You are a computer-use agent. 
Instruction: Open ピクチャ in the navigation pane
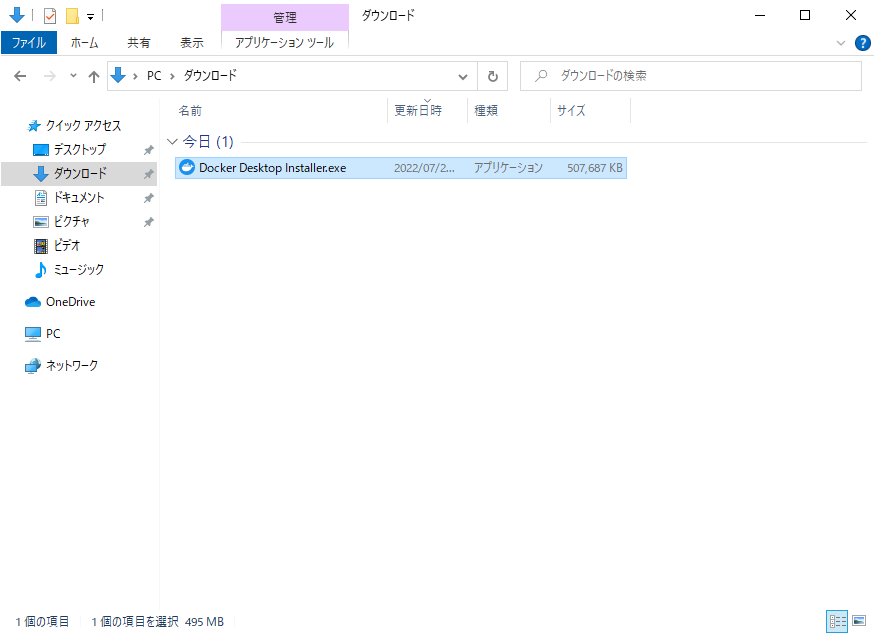pyautogui.click(x=71, y=222)
